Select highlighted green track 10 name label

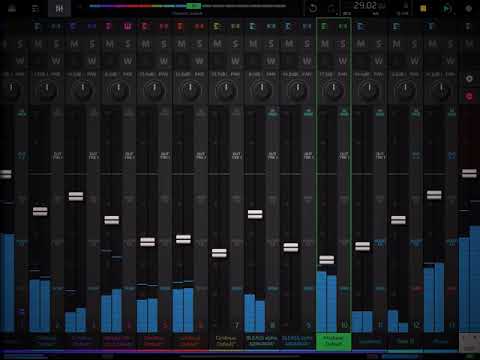(333, 341)
